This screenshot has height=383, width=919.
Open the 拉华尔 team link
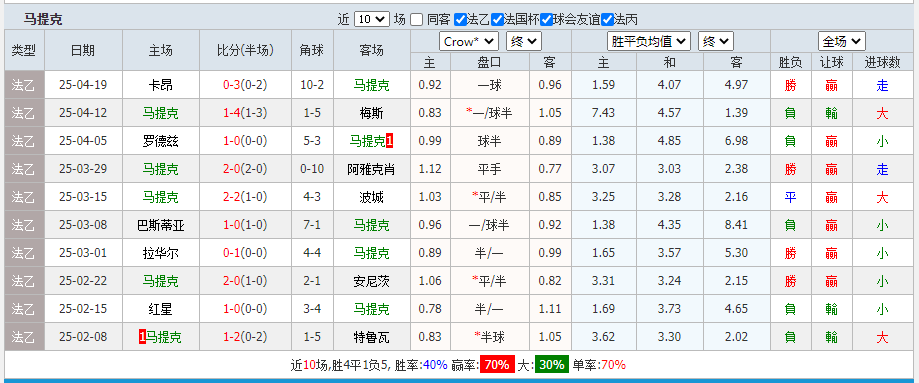[x=161, y=253]
